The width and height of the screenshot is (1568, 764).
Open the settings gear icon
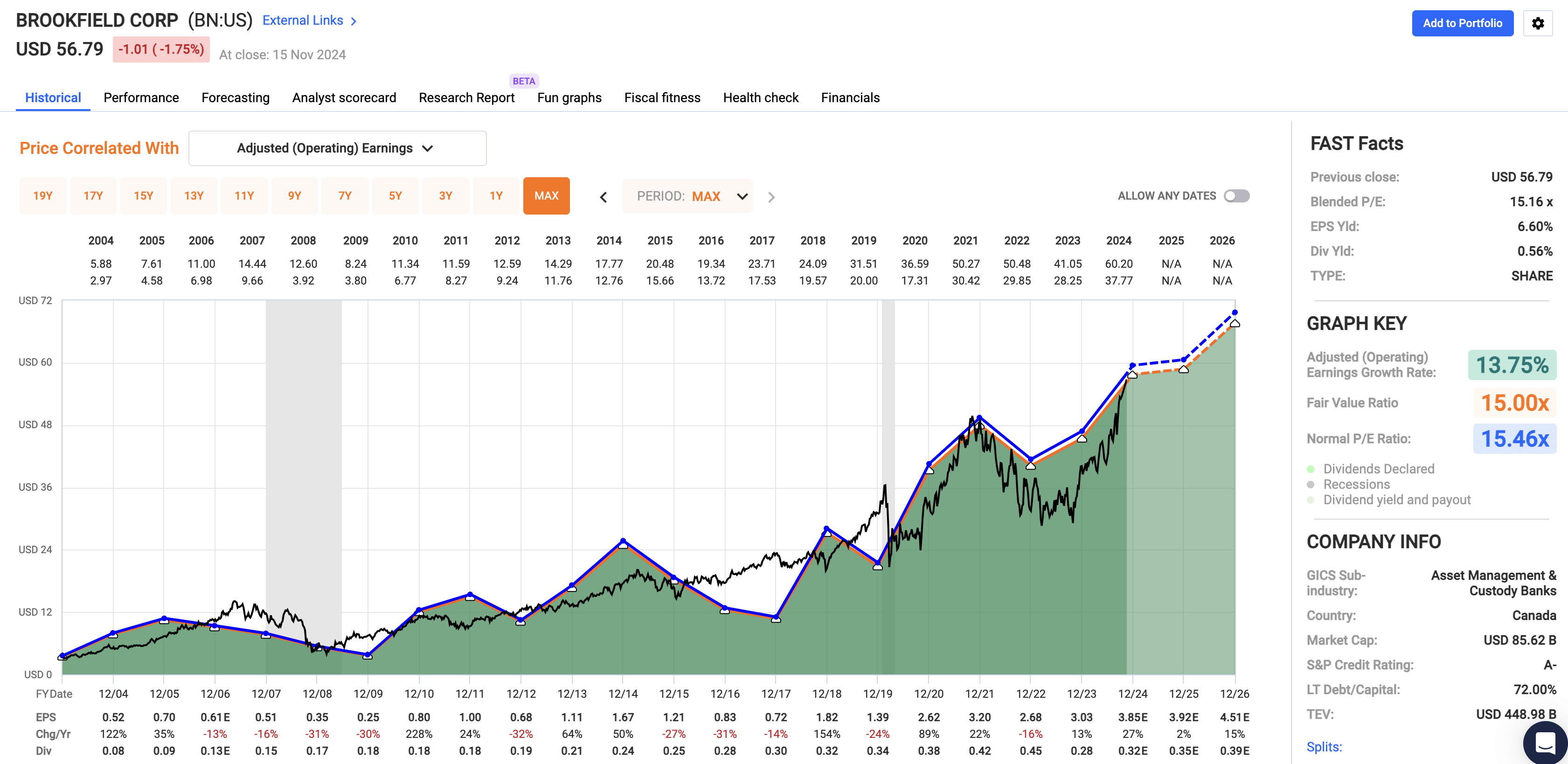1538,23
